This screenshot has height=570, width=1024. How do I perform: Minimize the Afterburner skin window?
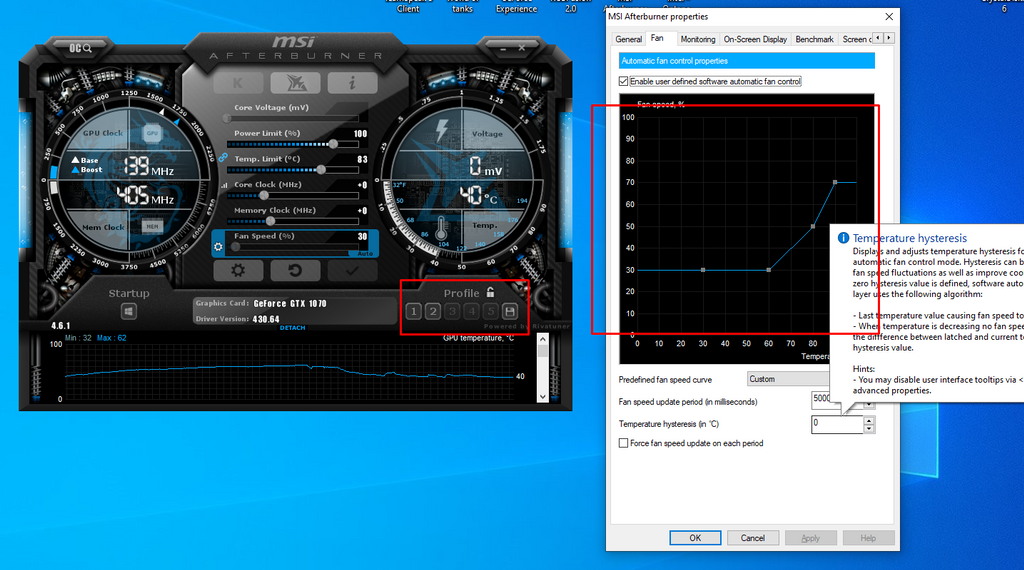[503, 49]
